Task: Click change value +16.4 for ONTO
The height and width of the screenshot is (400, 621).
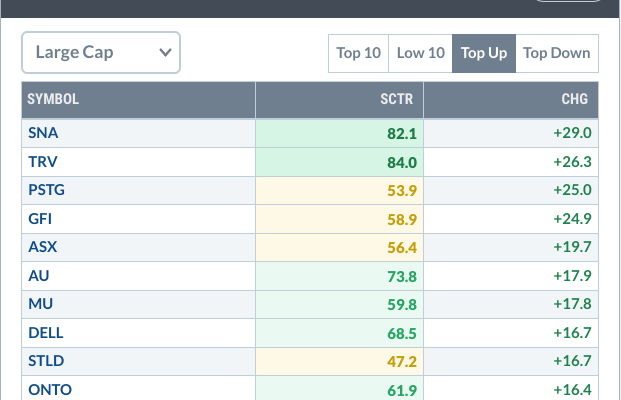Action: [572, 390]
